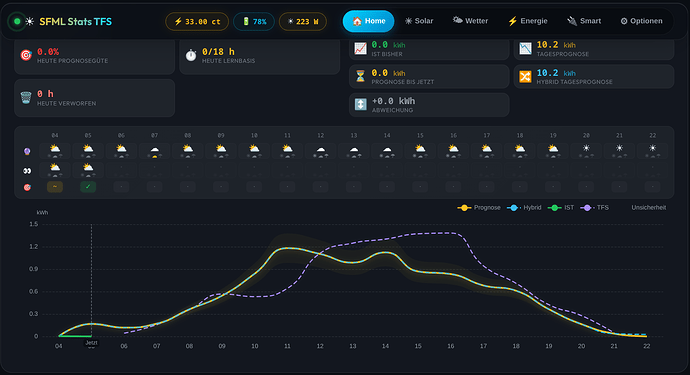Click the 33.00 ct price badge
This screenshot has height=375, width=690.
coord(197,22)
